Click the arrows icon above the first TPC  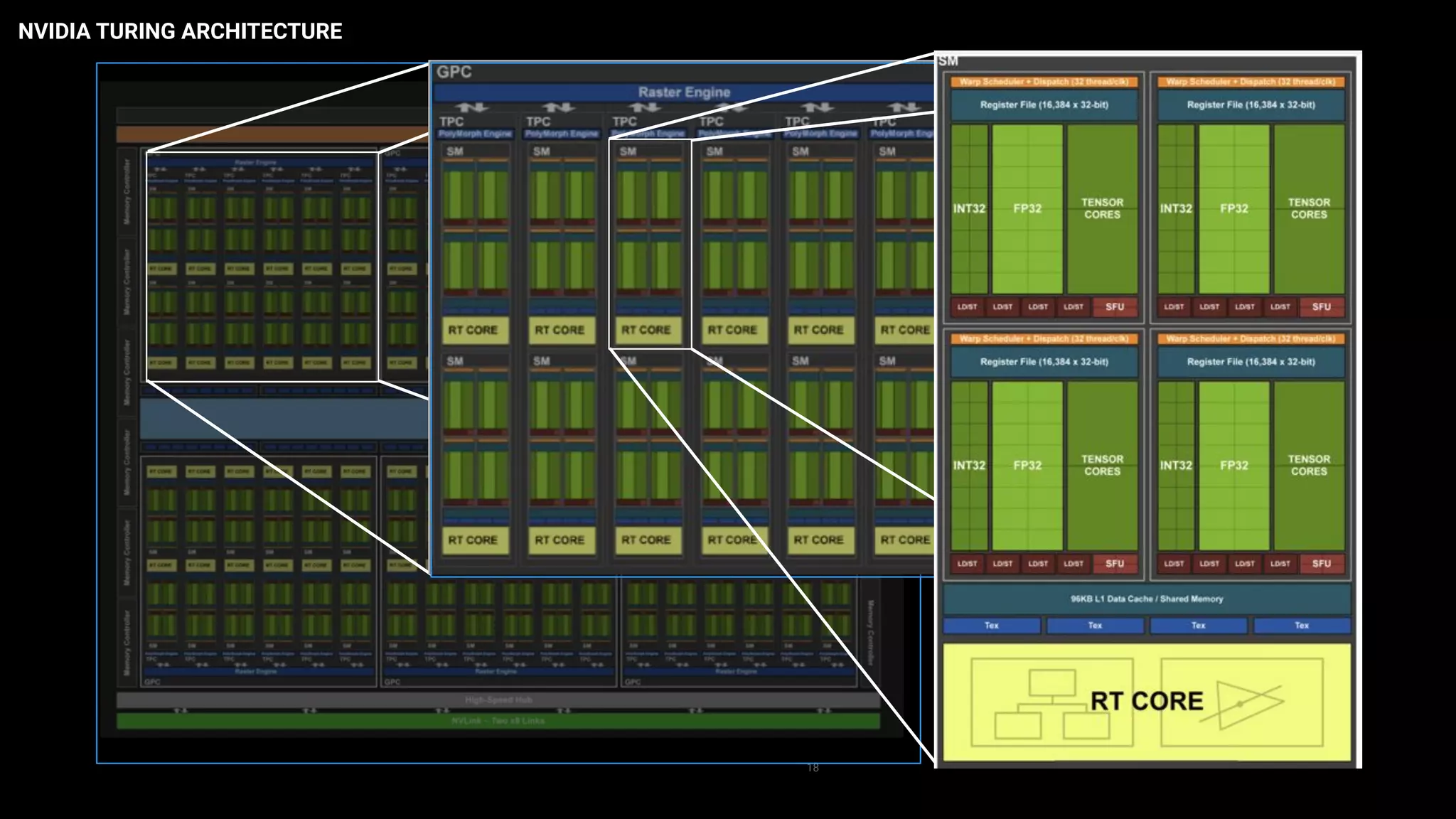point(471,107)
